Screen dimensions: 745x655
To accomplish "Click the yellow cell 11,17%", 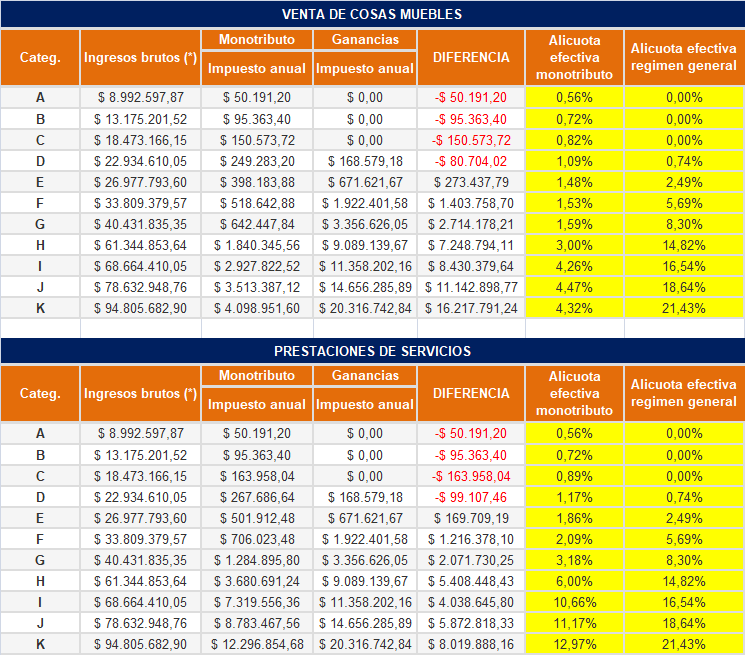I will pos(574,623).
